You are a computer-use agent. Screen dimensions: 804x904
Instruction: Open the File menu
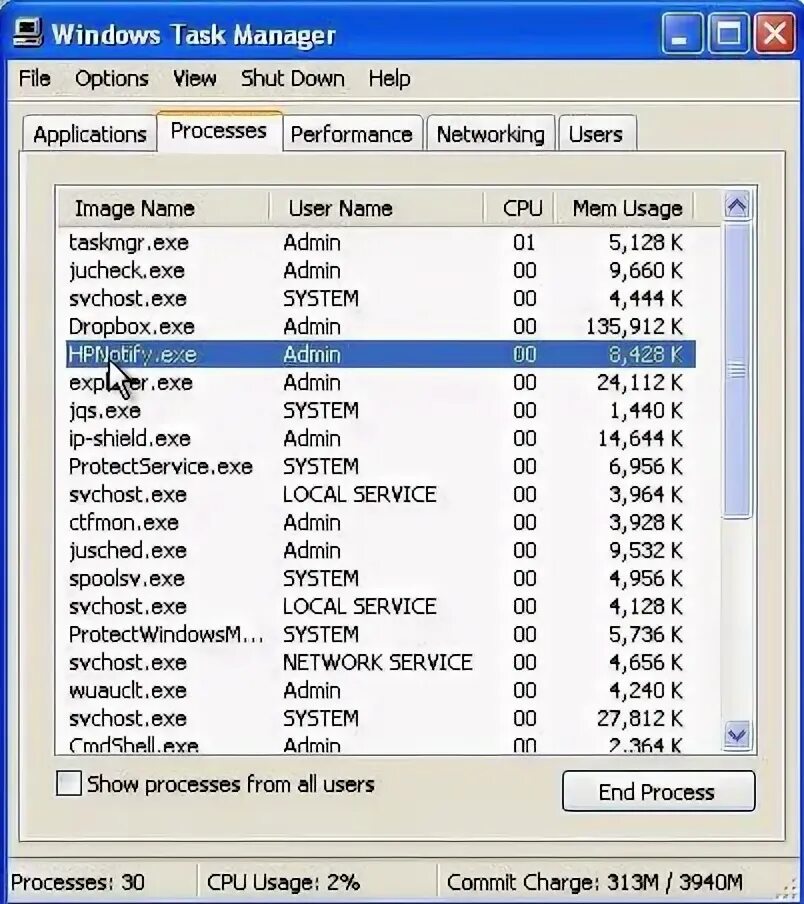click(x=34, y=78)
